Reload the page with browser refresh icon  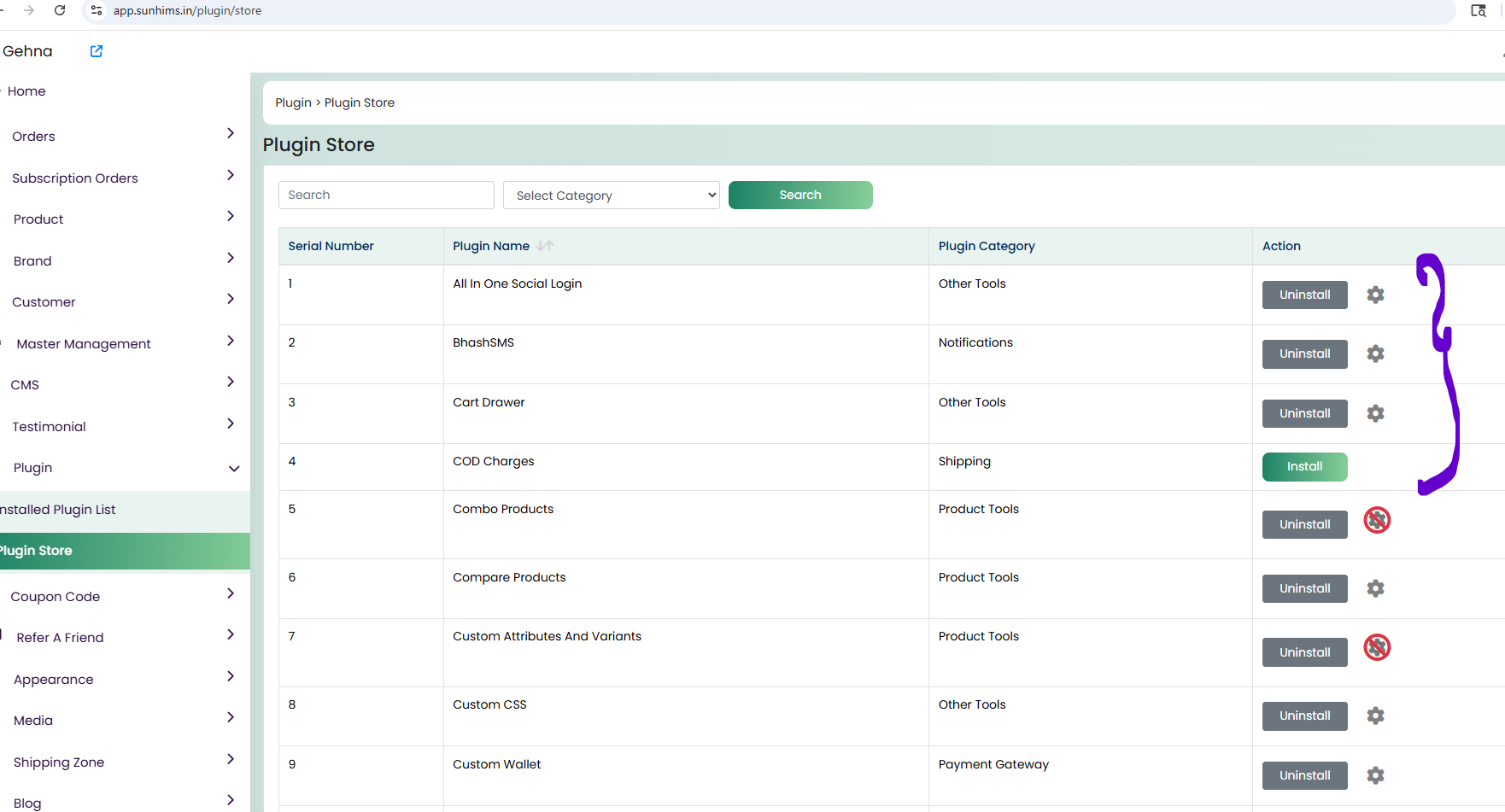click(60, 10)
